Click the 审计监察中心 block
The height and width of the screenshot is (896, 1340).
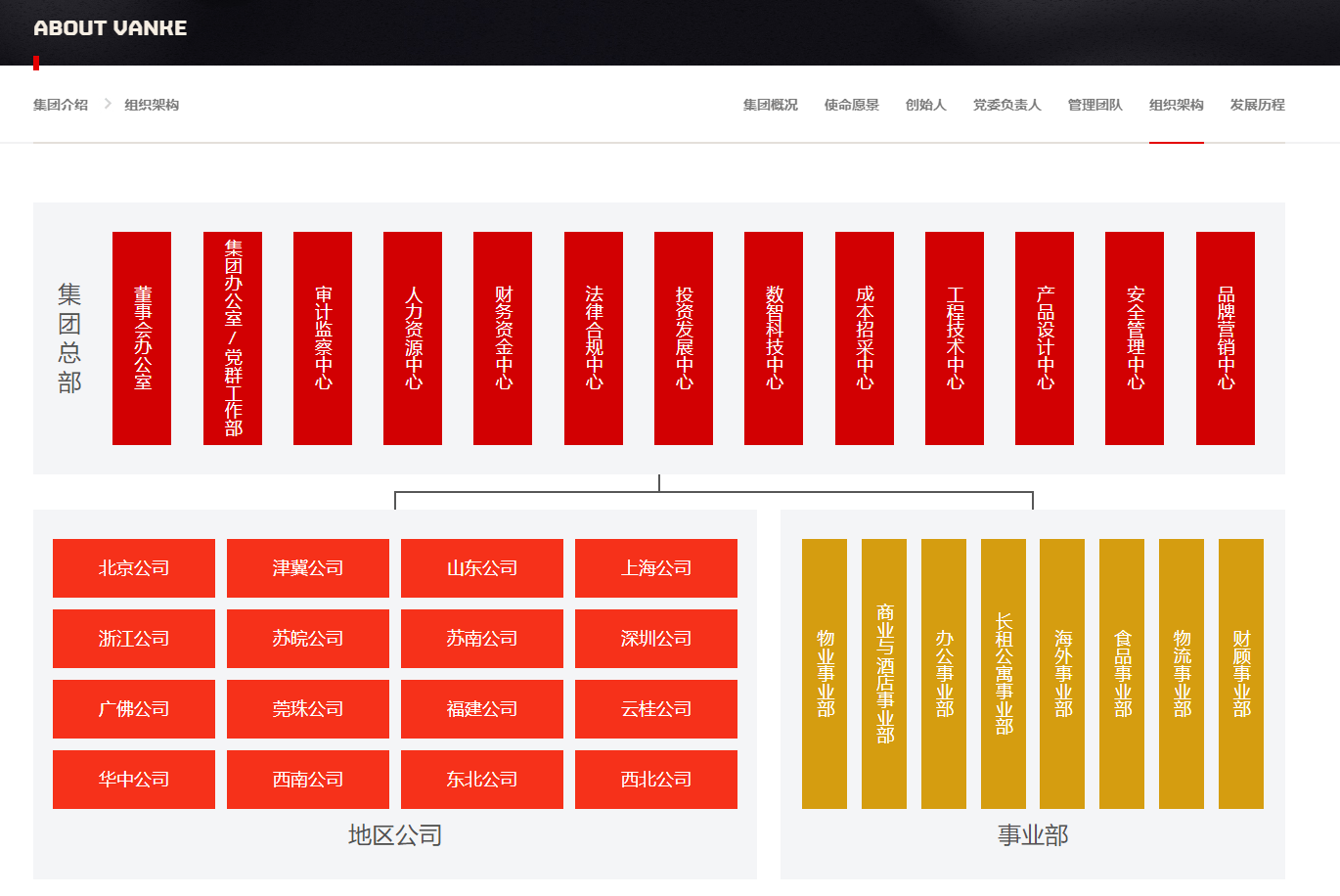[x=323, y=338]
